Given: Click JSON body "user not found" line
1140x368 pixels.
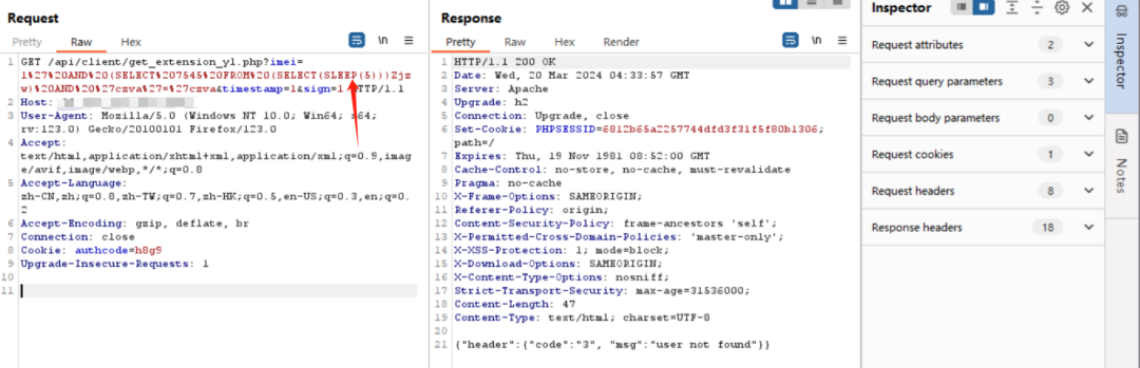Looking at the screenshot, I should (x=611, y=344).
